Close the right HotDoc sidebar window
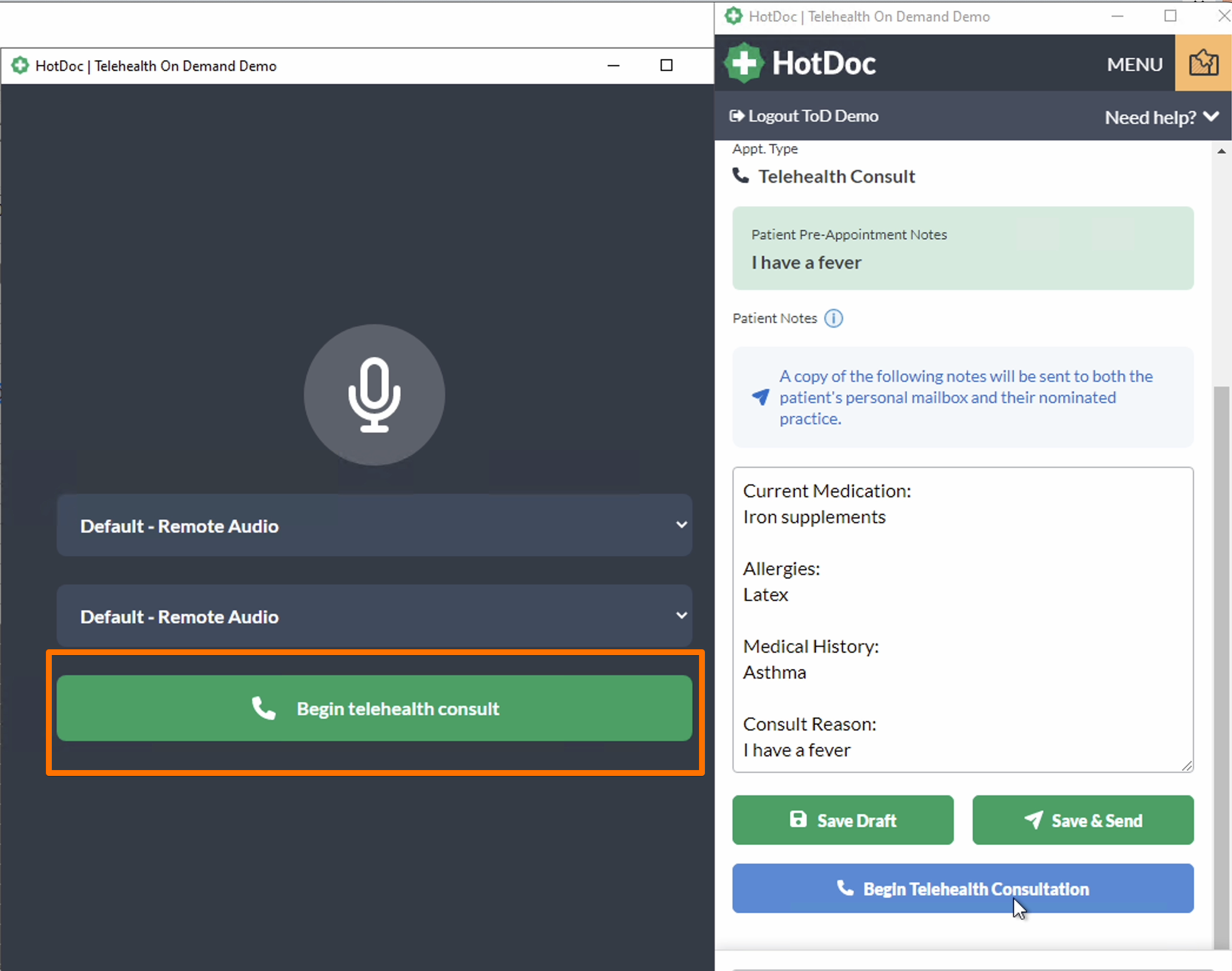The height and width of the screenshot is (971, 1232). [1223, 16]
